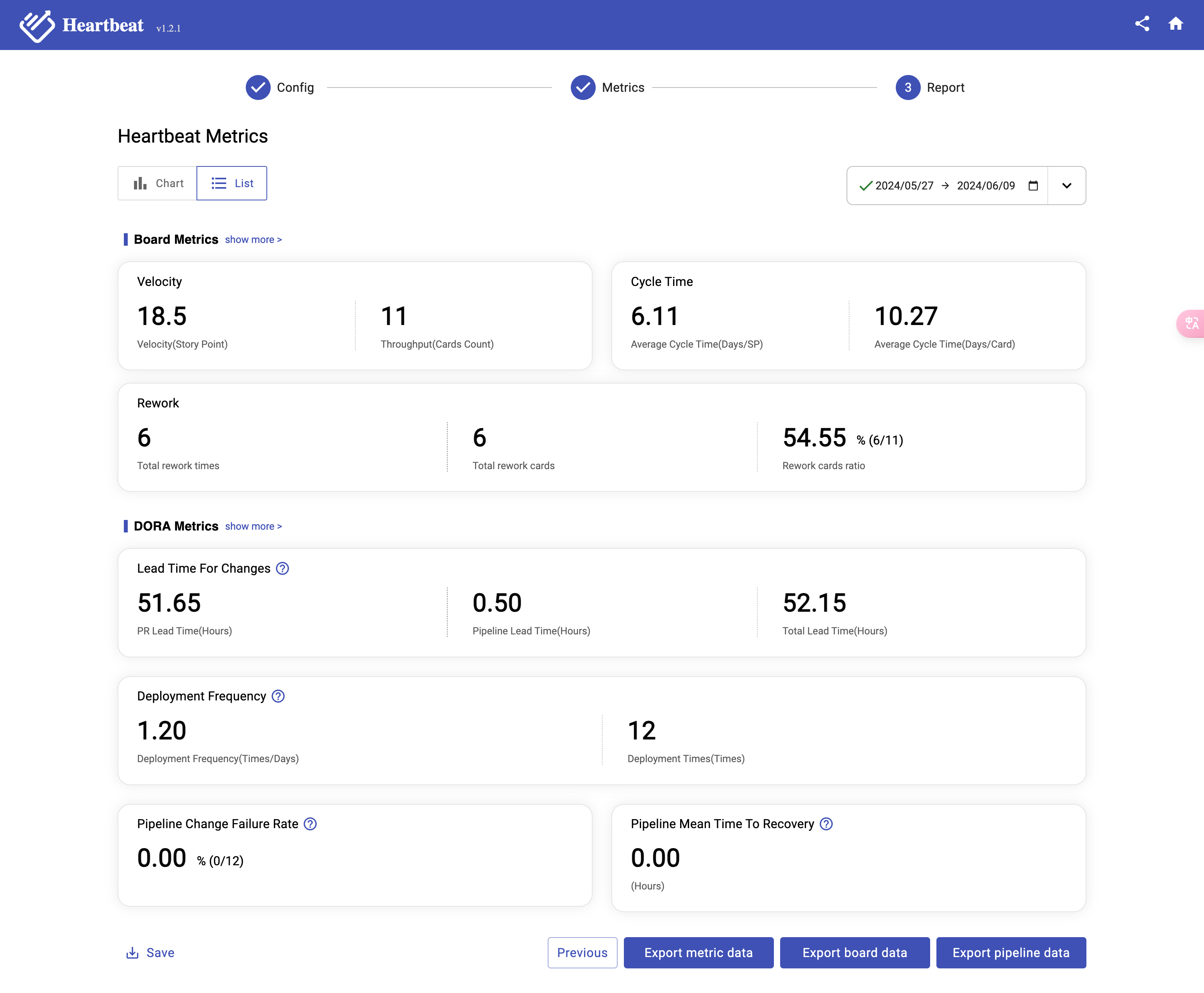Click the share icon in header
The height and width of the screenshot is (993, 1204).
coord(1141,23)
